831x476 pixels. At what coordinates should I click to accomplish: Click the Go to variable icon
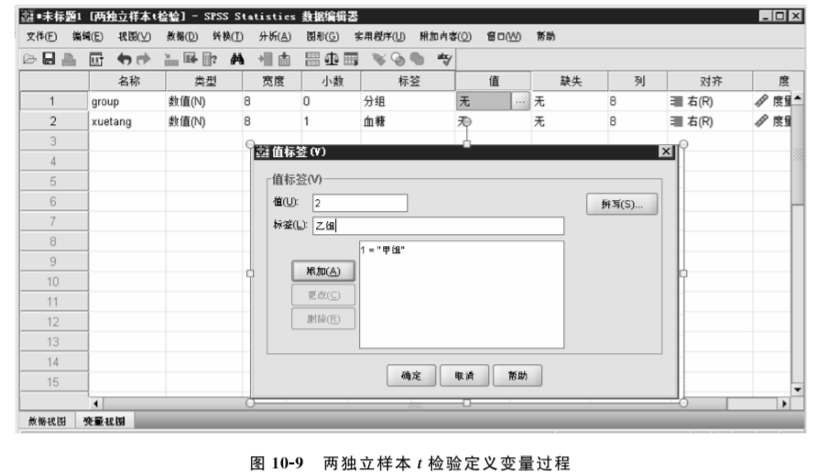point(190,59)
